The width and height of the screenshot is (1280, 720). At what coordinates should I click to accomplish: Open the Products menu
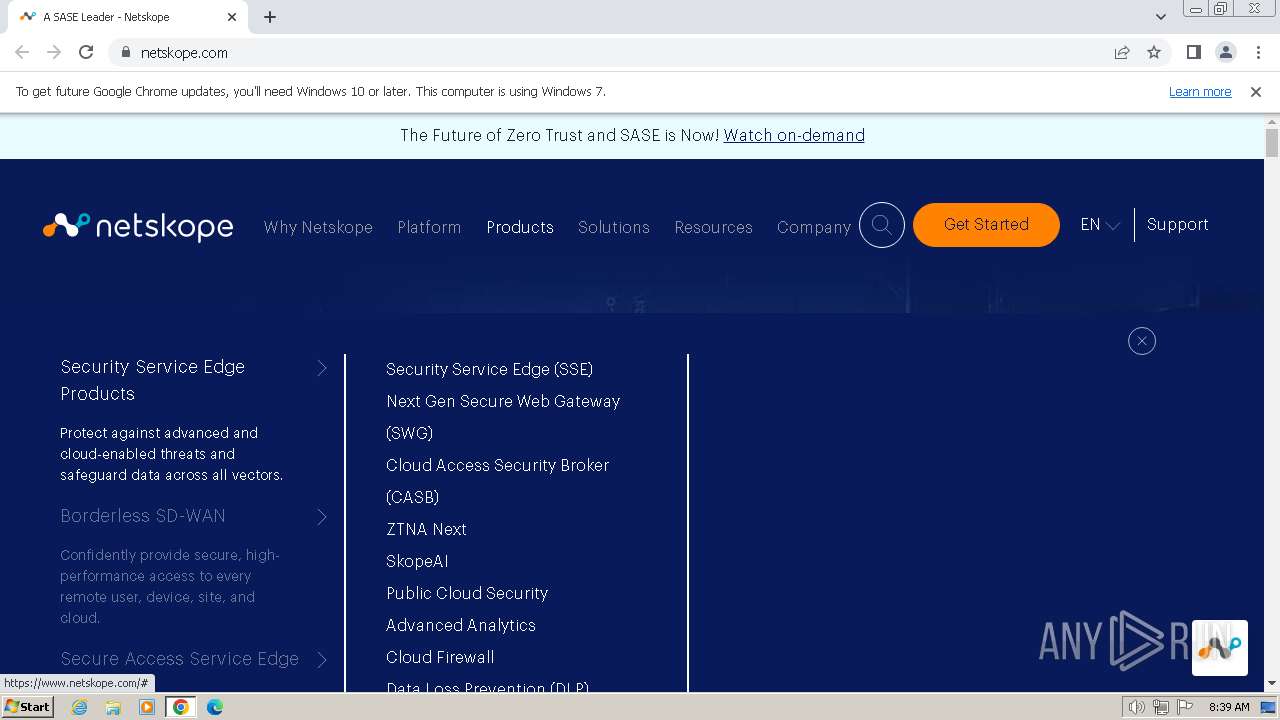click(520, 227)
